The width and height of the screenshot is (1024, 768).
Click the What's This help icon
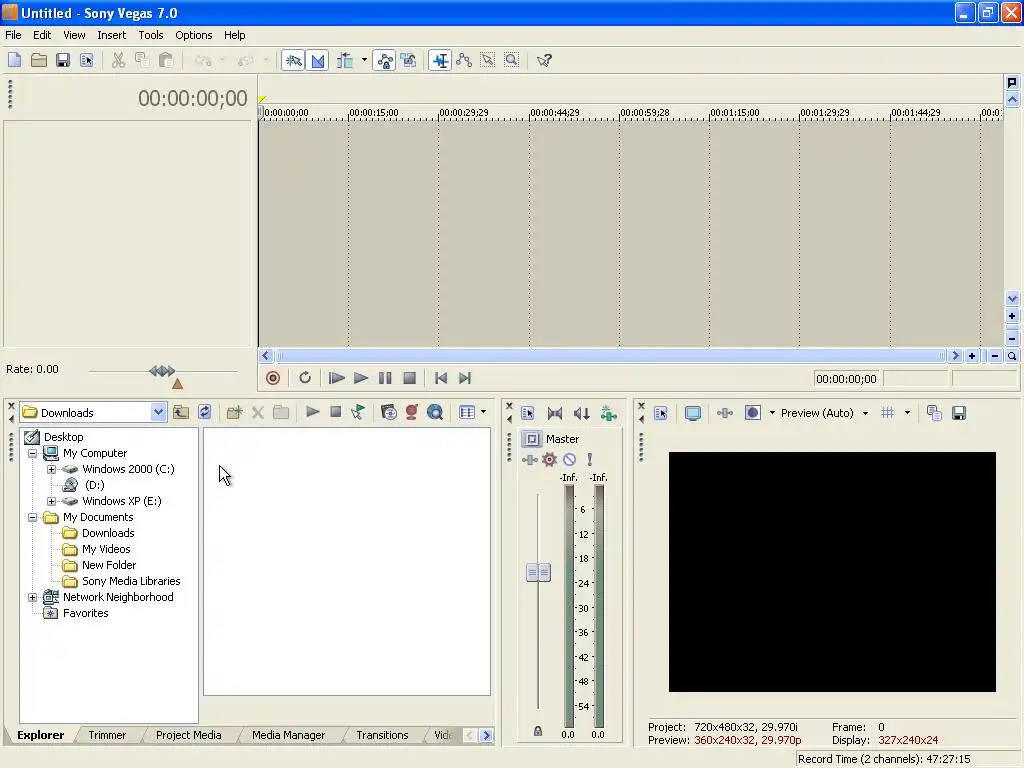[x=544, y=61]
